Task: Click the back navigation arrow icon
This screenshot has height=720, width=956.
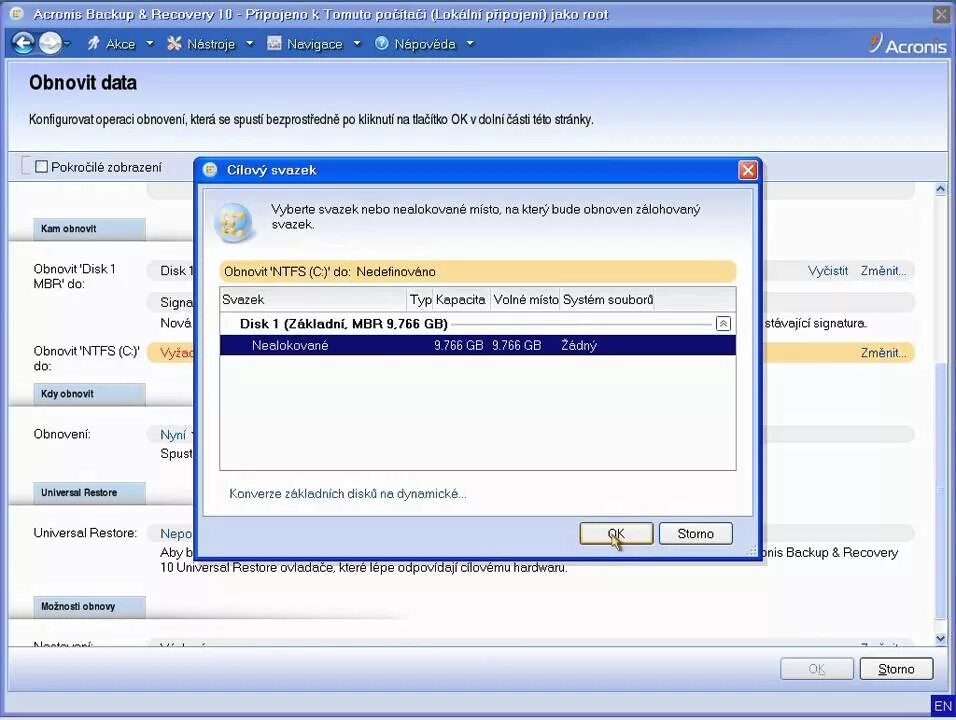Action: tap(23, 43)
